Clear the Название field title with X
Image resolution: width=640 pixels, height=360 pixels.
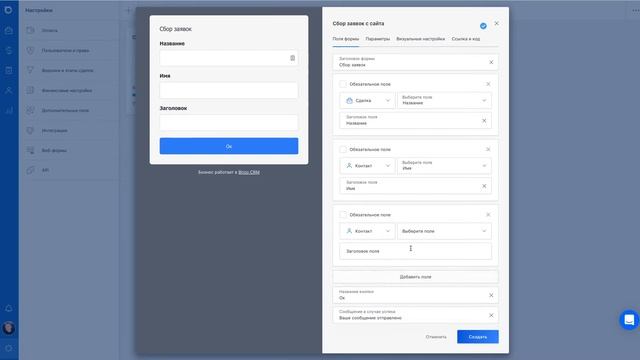(484, 120)
